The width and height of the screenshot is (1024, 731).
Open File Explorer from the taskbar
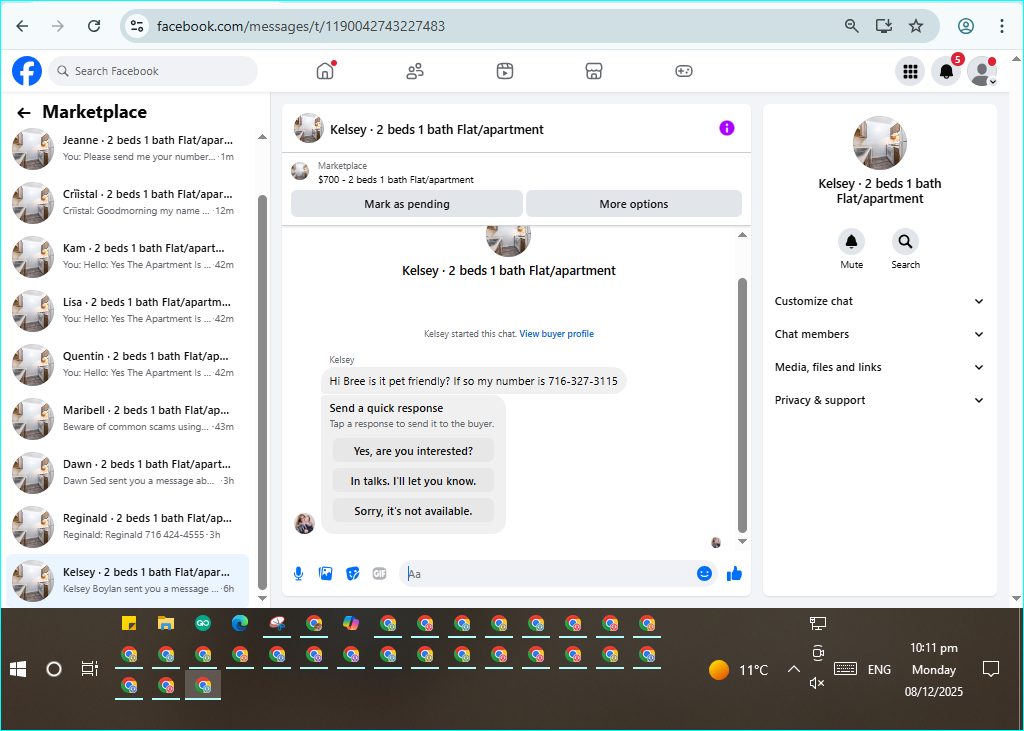(x=166, y=624)
